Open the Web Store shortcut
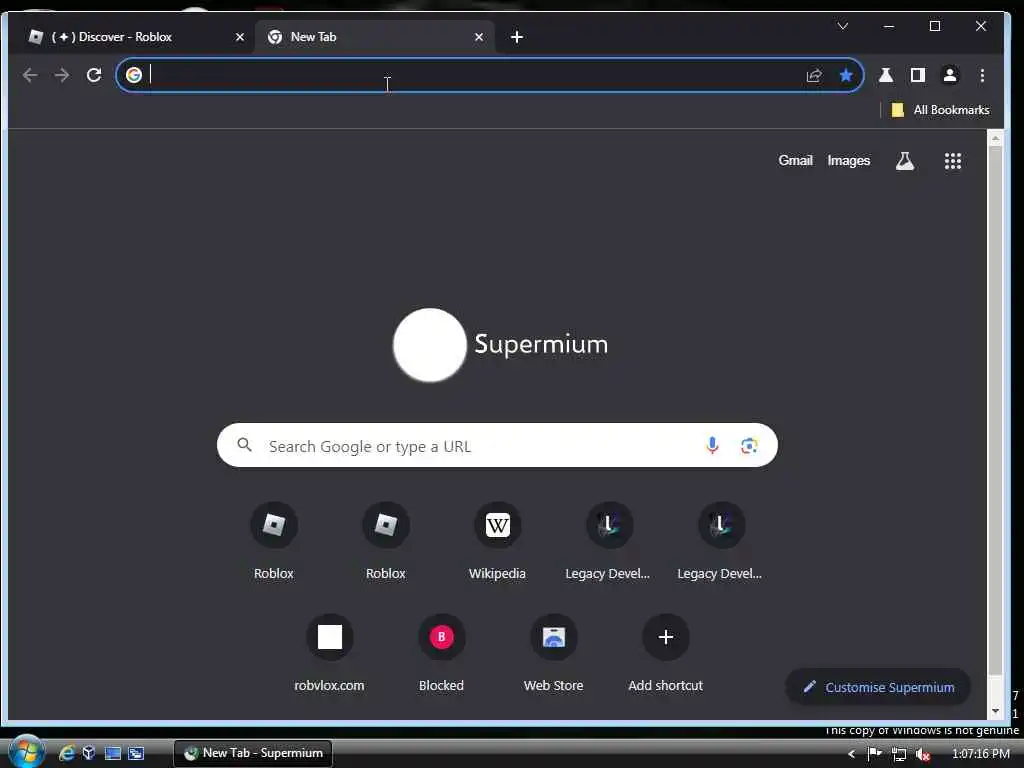The height and width of the screenshot is (768, 1024). click(553, 653)
